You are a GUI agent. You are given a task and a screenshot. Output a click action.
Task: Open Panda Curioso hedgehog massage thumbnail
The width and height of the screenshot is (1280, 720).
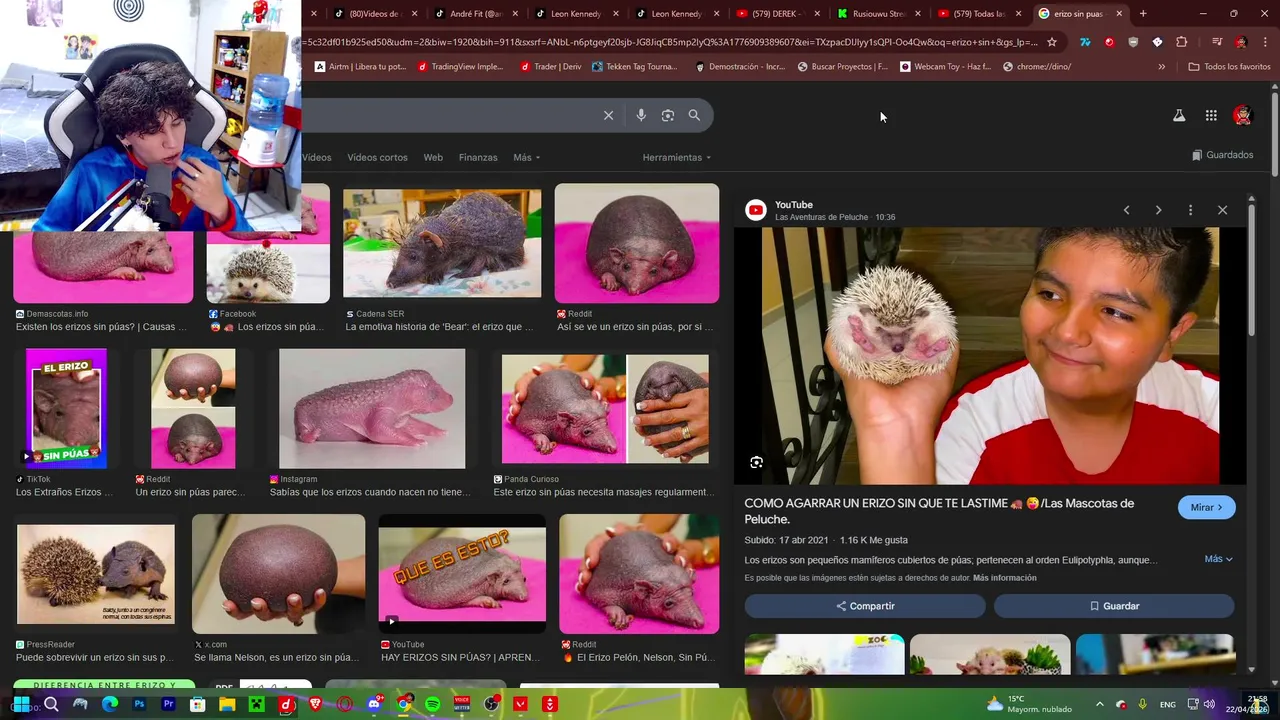pos(605,409)
